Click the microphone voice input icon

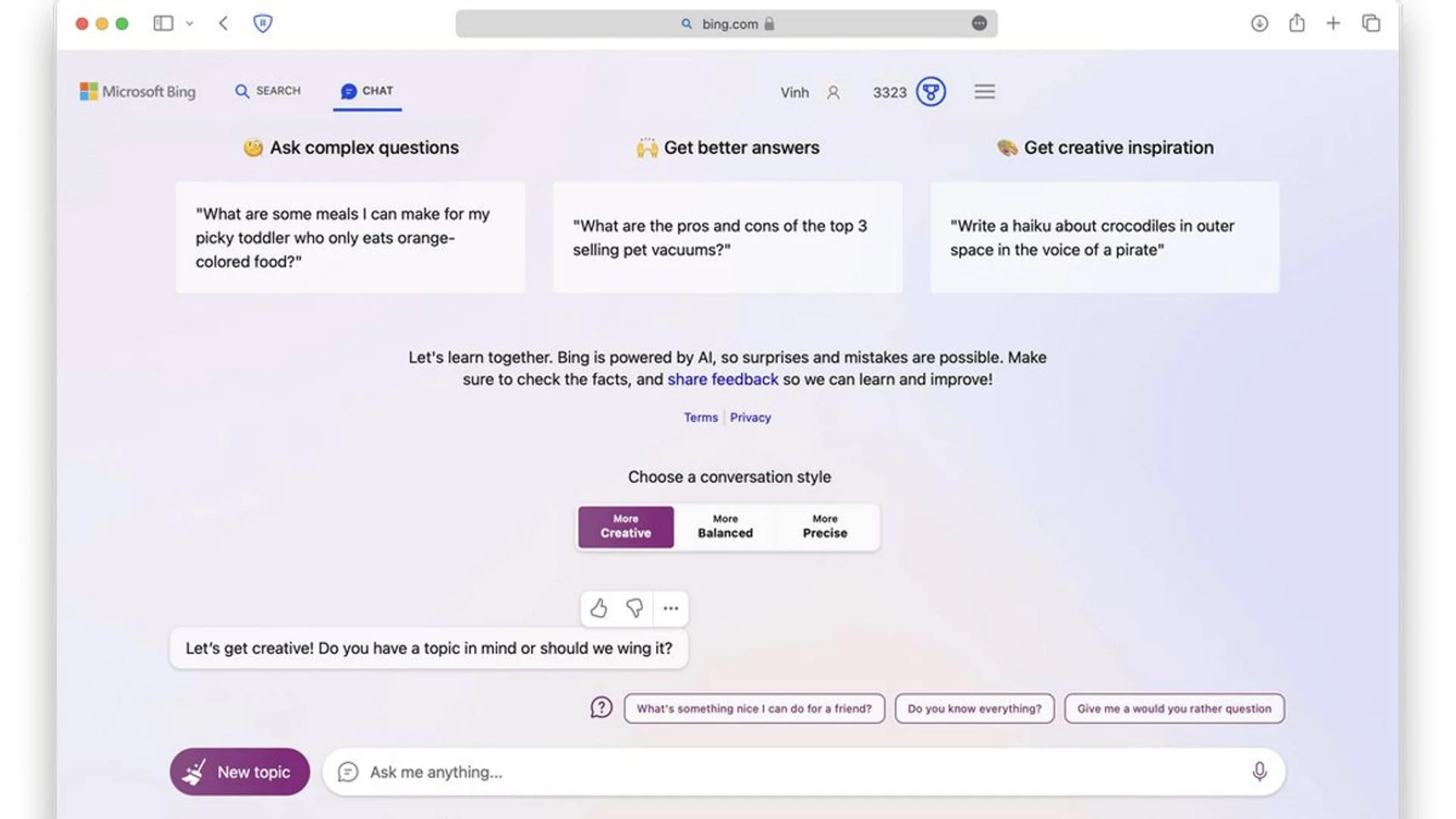(1258, 771)
